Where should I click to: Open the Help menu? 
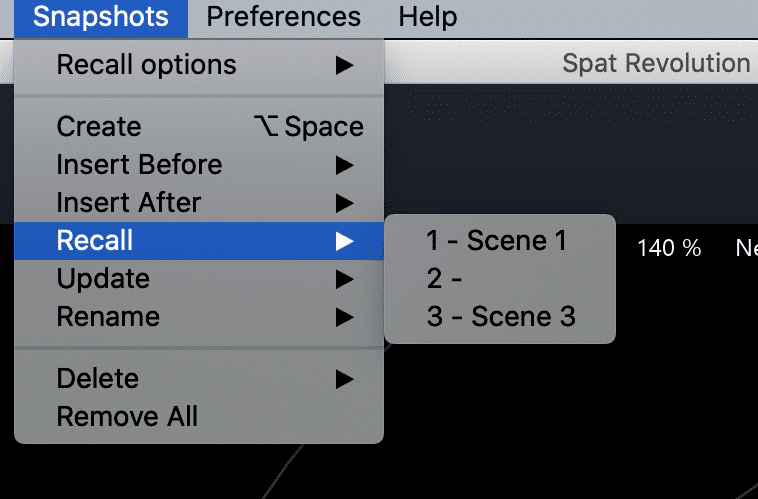[x=427, y=17]
